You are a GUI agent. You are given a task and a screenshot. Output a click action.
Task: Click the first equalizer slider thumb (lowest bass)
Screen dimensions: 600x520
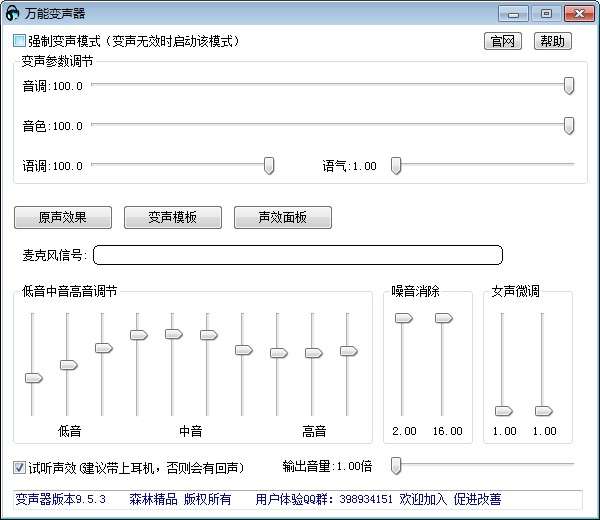34,378
